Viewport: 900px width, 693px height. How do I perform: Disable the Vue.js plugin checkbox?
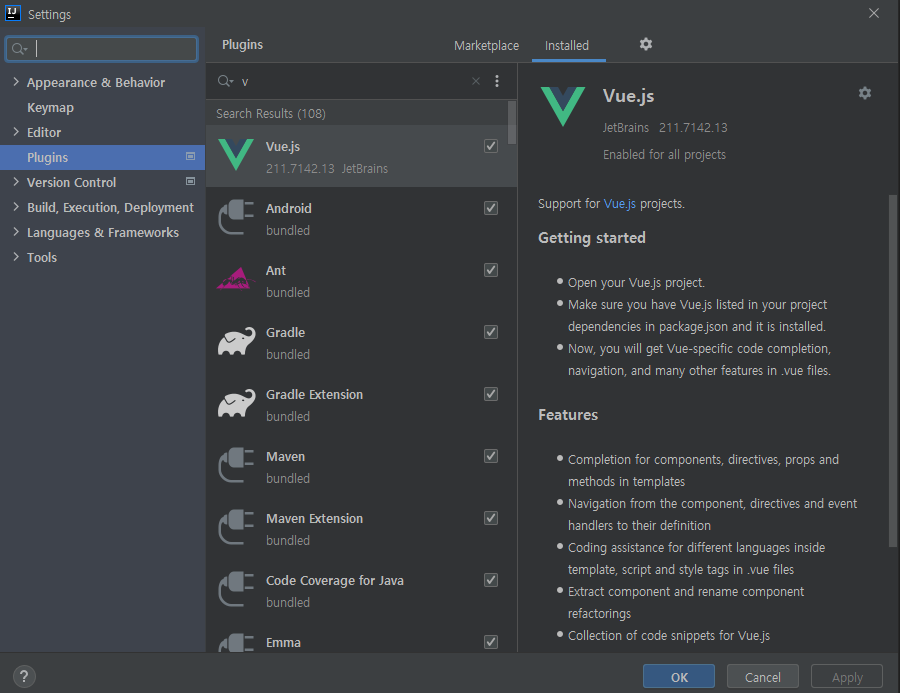coord(491,146)
